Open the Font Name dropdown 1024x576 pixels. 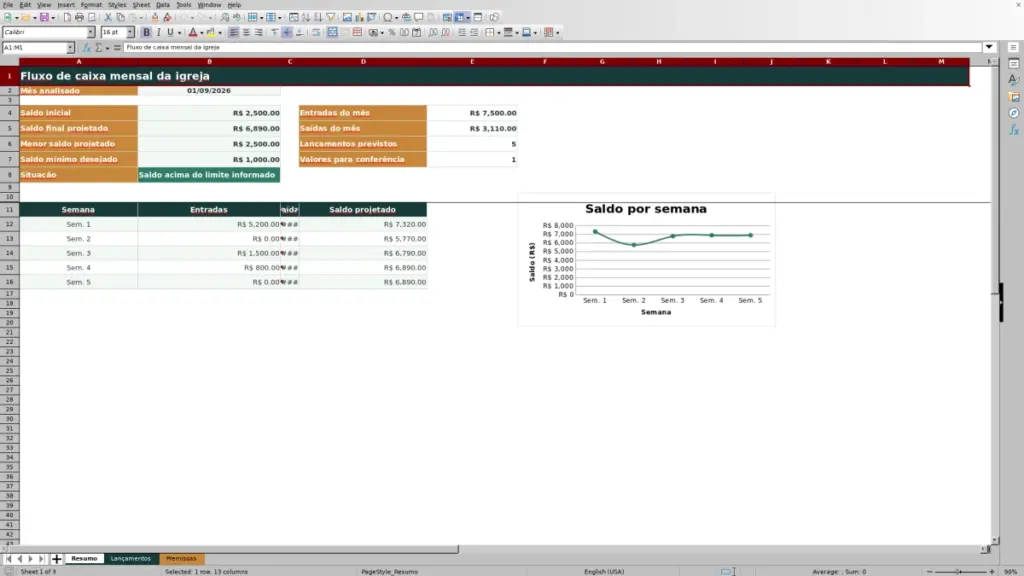(x=91, y=33)
